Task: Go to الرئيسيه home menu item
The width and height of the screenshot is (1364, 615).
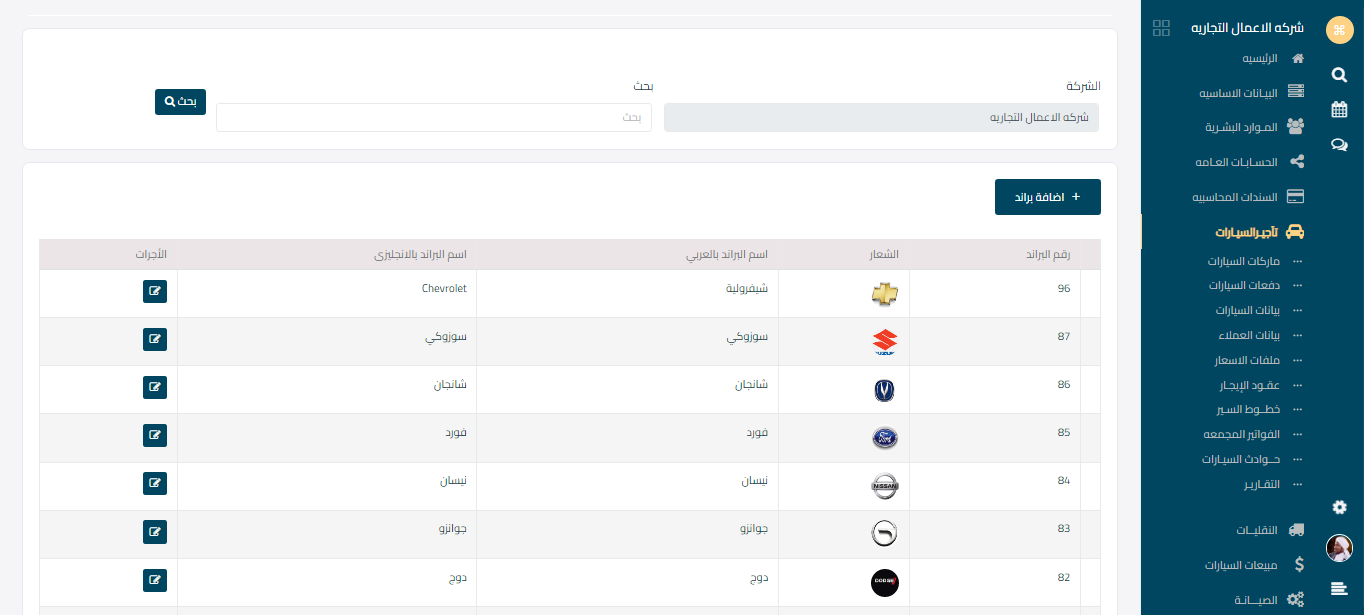Action: pos(1262,59)
